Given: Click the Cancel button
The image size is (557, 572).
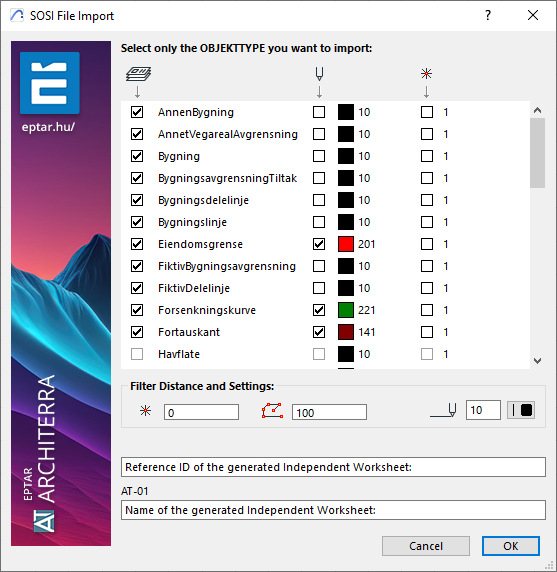Looking at the screenshot, I should coord(426,546).
